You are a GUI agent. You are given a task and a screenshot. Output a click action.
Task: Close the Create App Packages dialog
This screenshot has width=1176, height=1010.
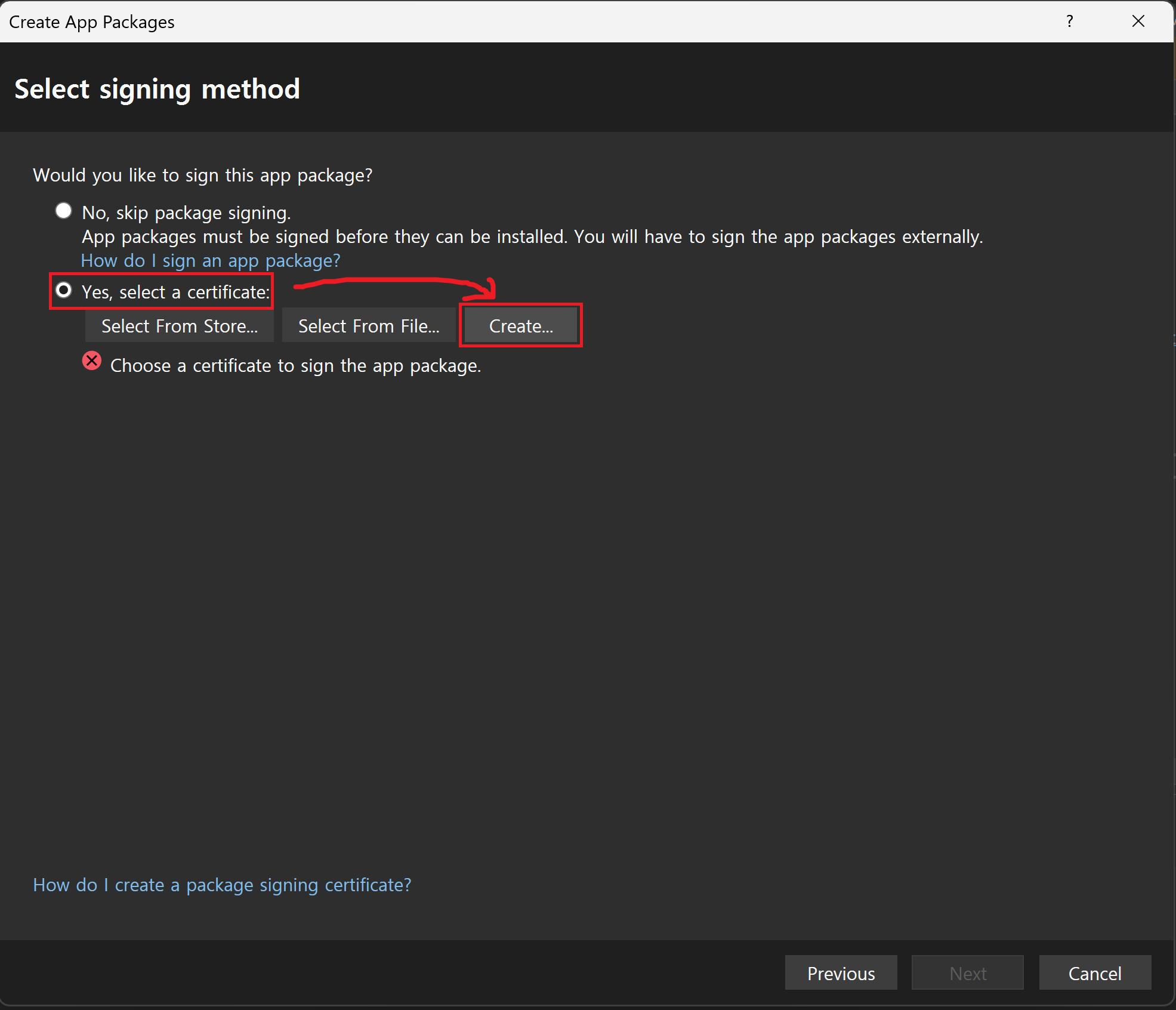(x=1138, y=21)
